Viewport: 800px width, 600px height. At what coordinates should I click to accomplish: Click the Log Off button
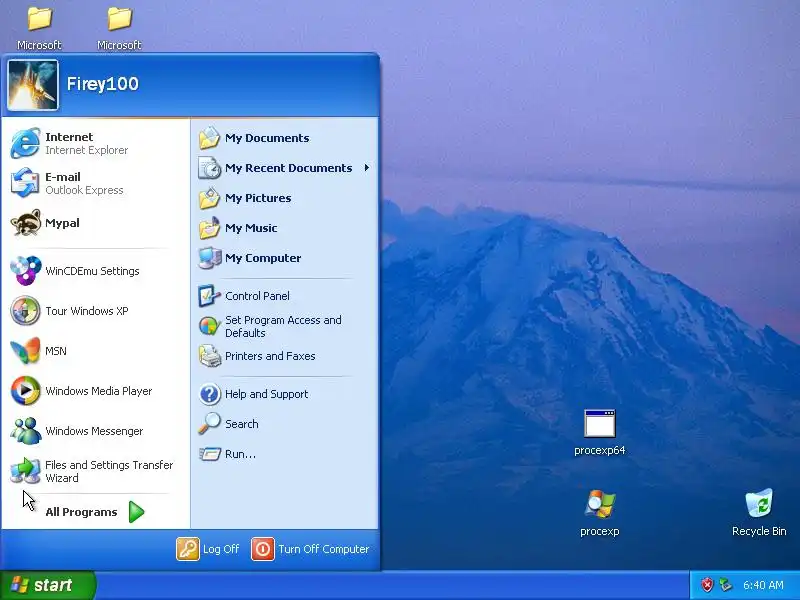click(208, 549)
